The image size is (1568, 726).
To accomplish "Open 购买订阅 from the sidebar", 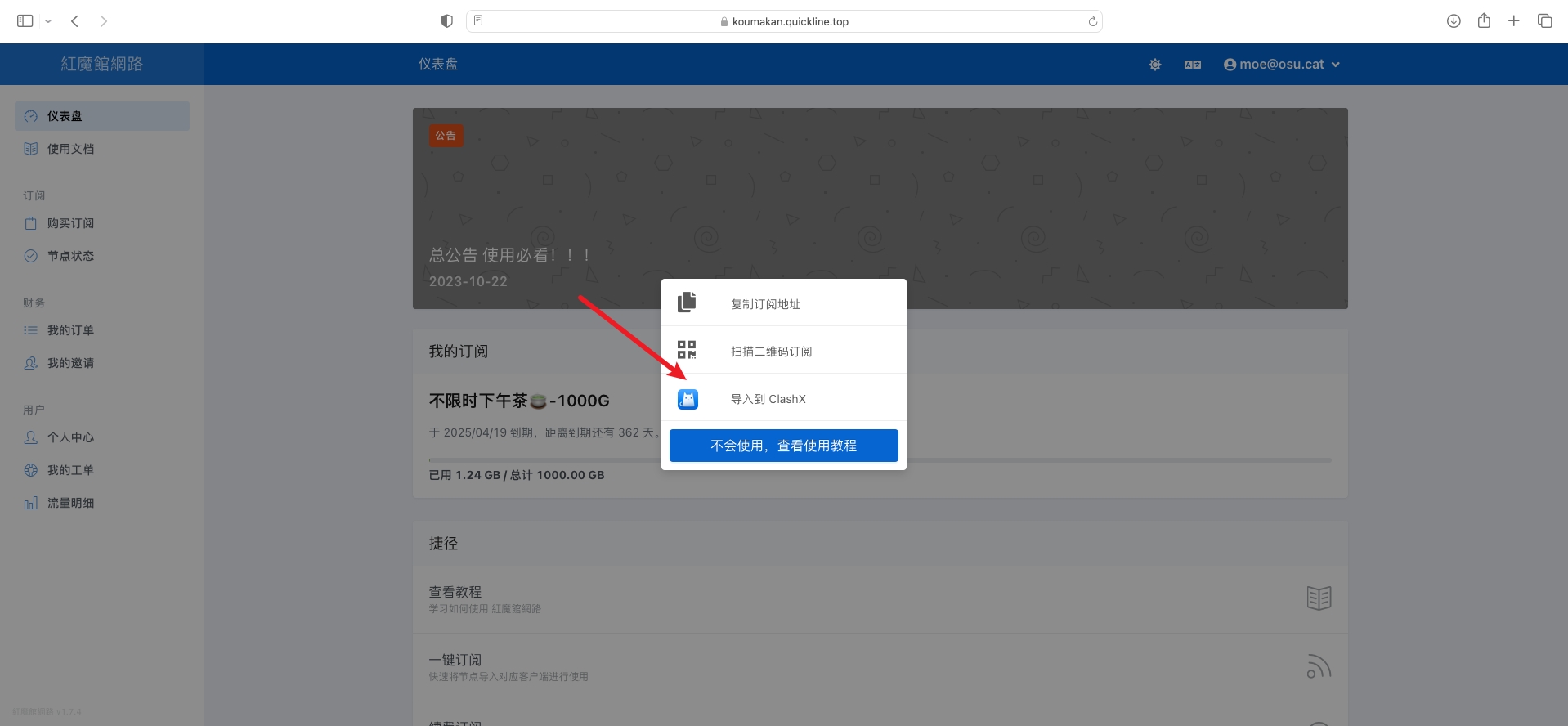I will point(70,223).
